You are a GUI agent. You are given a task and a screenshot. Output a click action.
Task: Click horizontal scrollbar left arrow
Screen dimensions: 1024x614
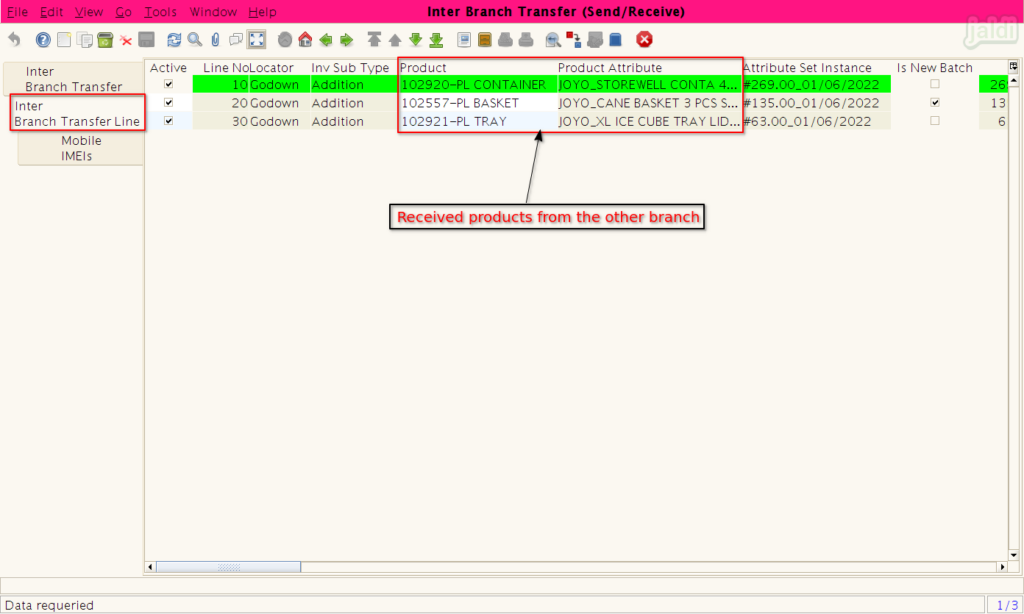pyautogui.click(x=150, y=567)
